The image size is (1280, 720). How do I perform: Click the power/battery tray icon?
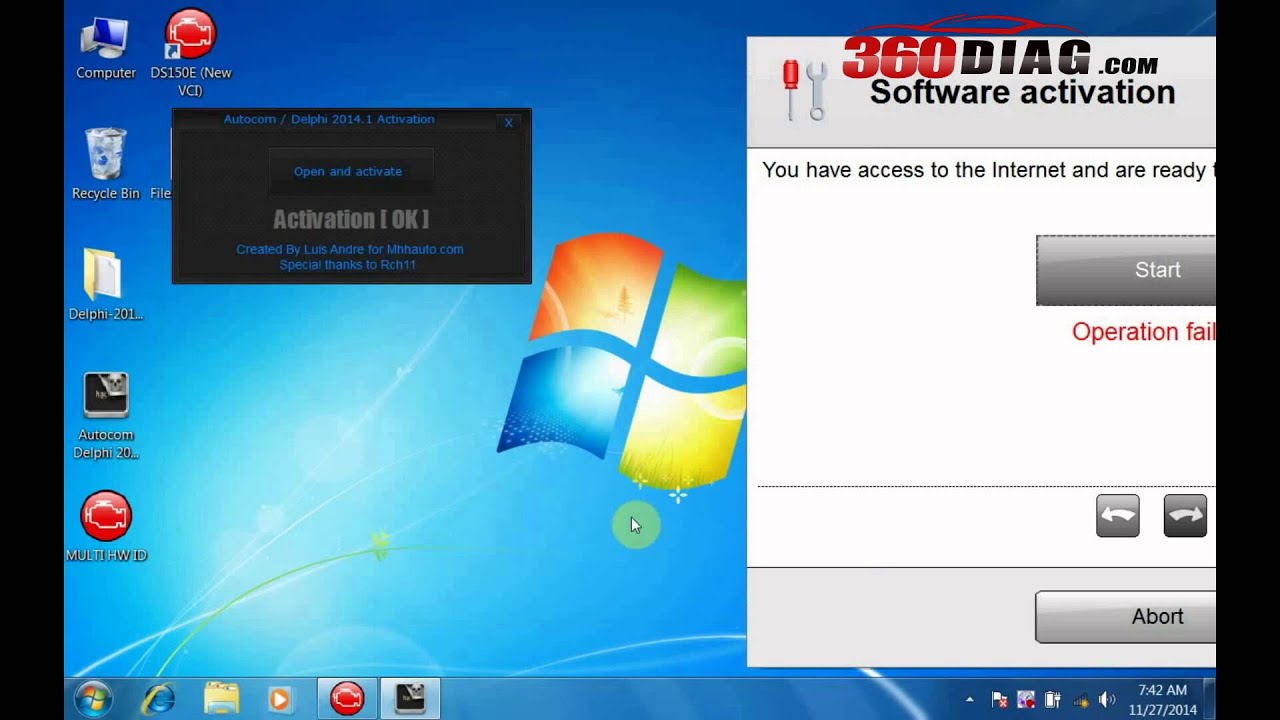pyautogui.click(x=1053, y=700)
